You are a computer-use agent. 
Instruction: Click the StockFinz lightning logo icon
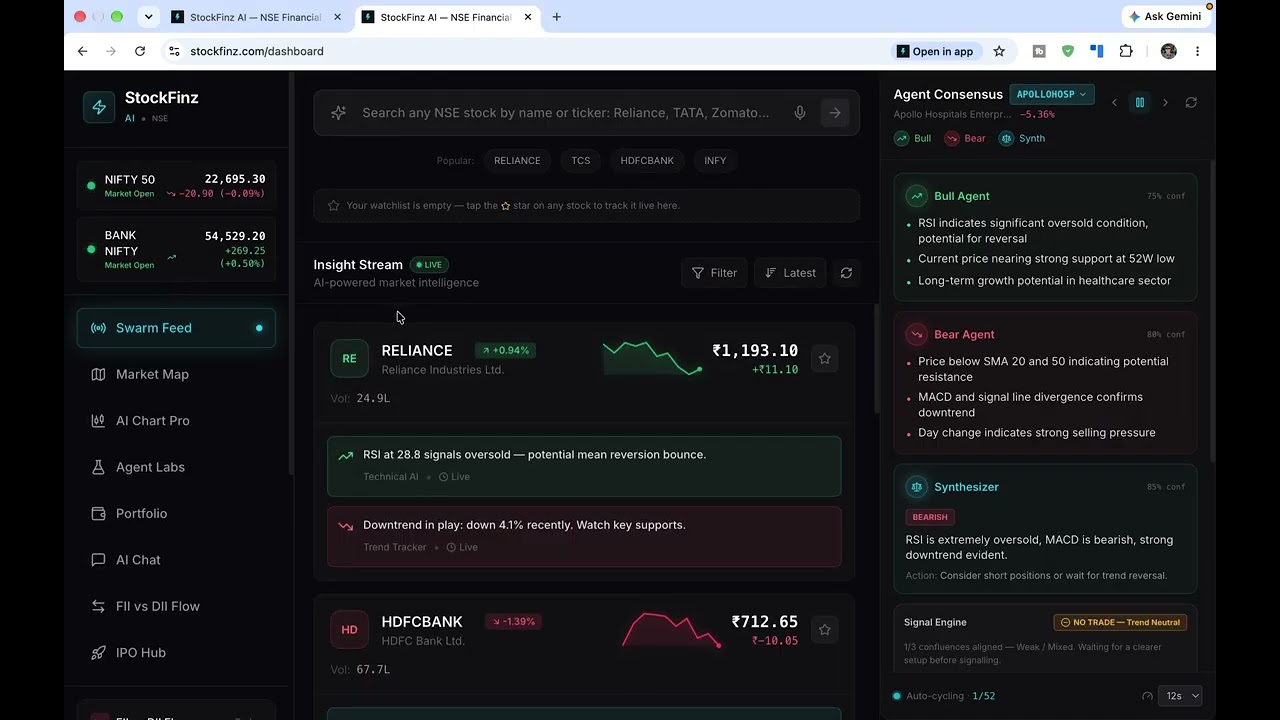click(99, 107)
